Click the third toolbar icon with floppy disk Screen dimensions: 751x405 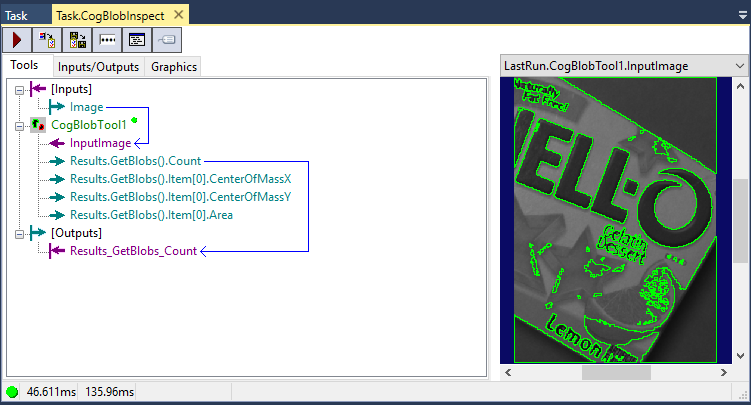[77, 40]
